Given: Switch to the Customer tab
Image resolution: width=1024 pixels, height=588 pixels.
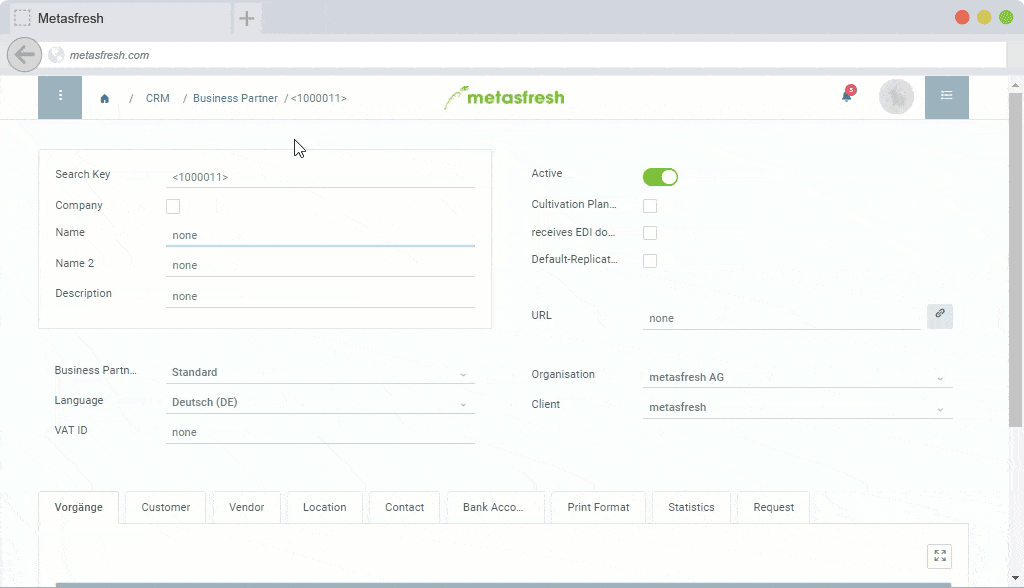Looking at the screenshot, I should coord(166,508).
